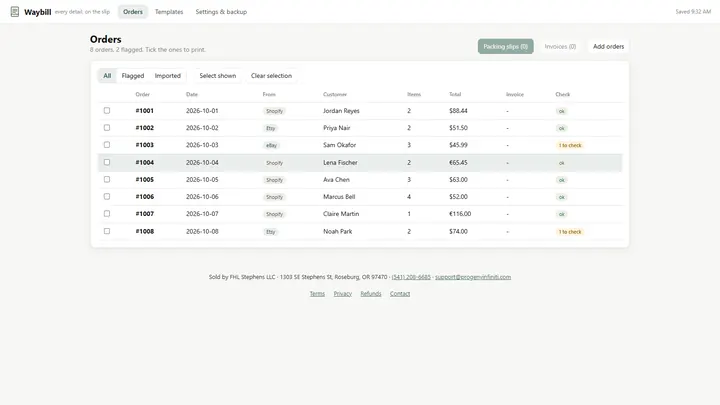Open the Terms footer link
The height and width of the screenshot is (405, 720).
(x=317, y=293)
